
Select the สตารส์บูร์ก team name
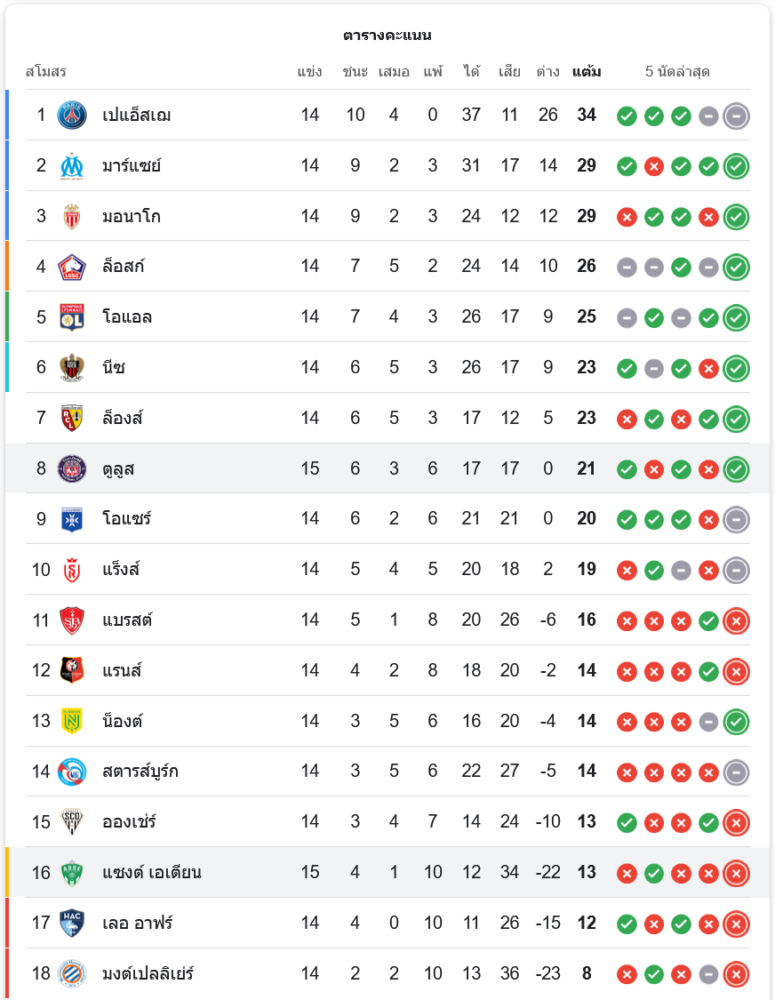[x=140, y=771]
